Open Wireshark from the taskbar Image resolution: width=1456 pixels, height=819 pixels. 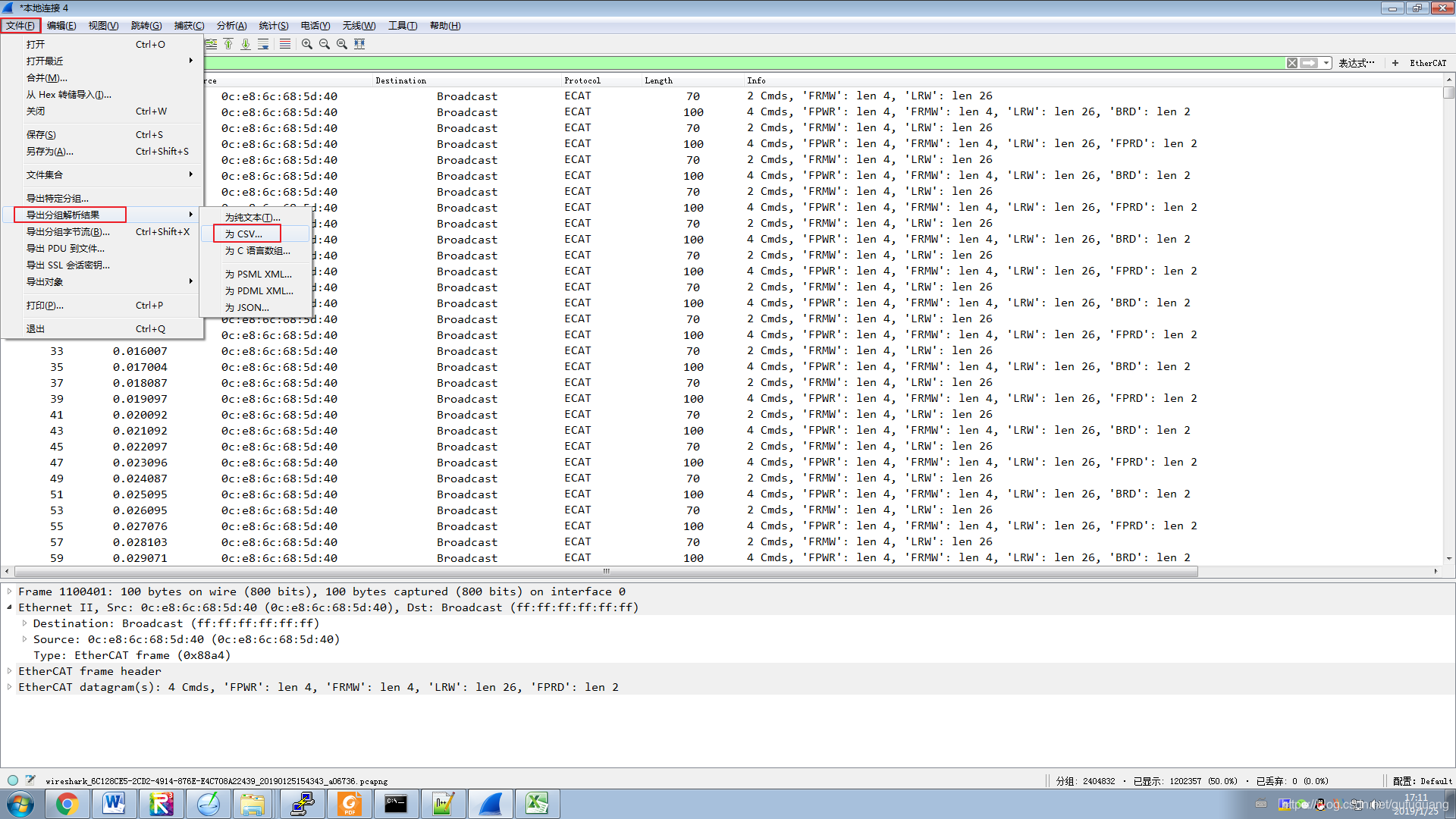click(490, 804)
